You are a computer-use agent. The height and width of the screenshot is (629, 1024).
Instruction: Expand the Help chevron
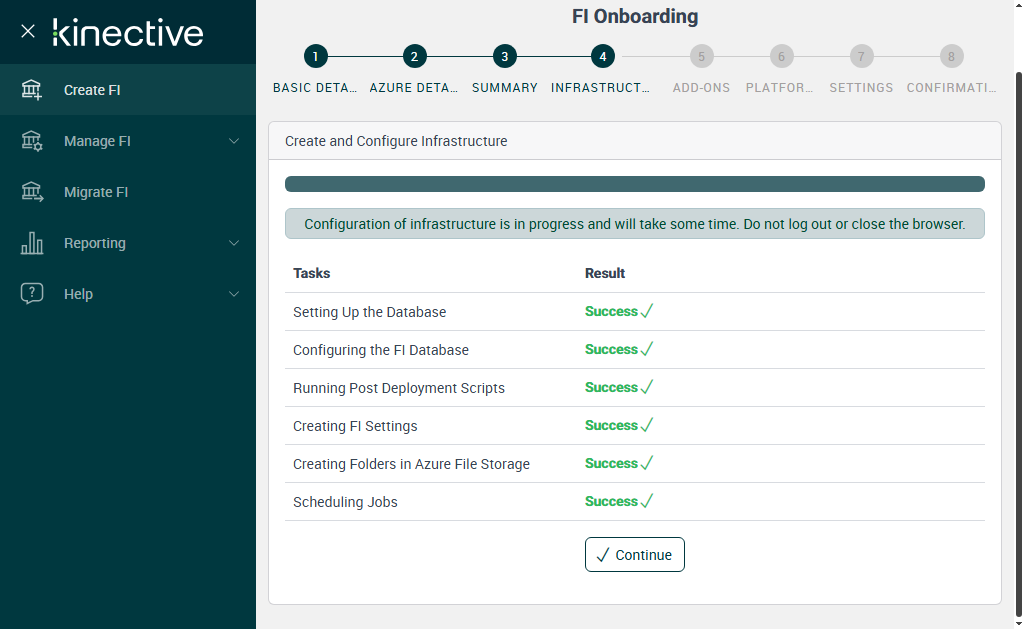[234, 294]
